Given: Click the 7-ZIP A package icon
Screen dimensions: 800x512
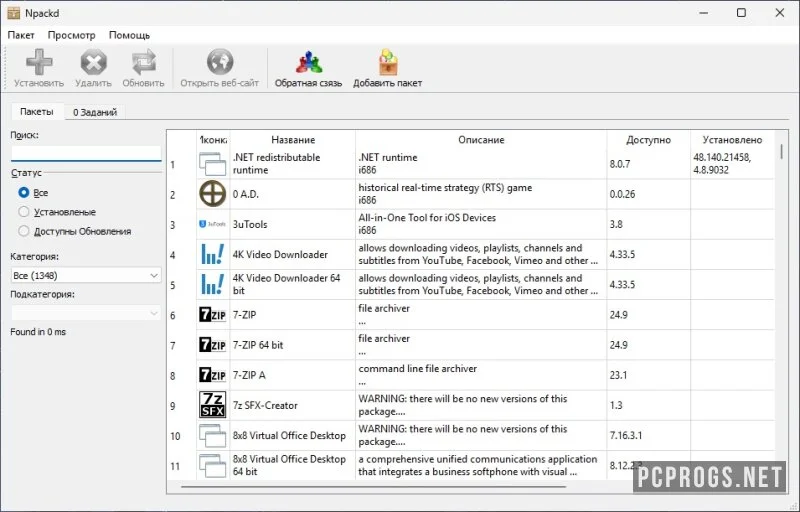Looking at the screenshot, I should point(212,375).
